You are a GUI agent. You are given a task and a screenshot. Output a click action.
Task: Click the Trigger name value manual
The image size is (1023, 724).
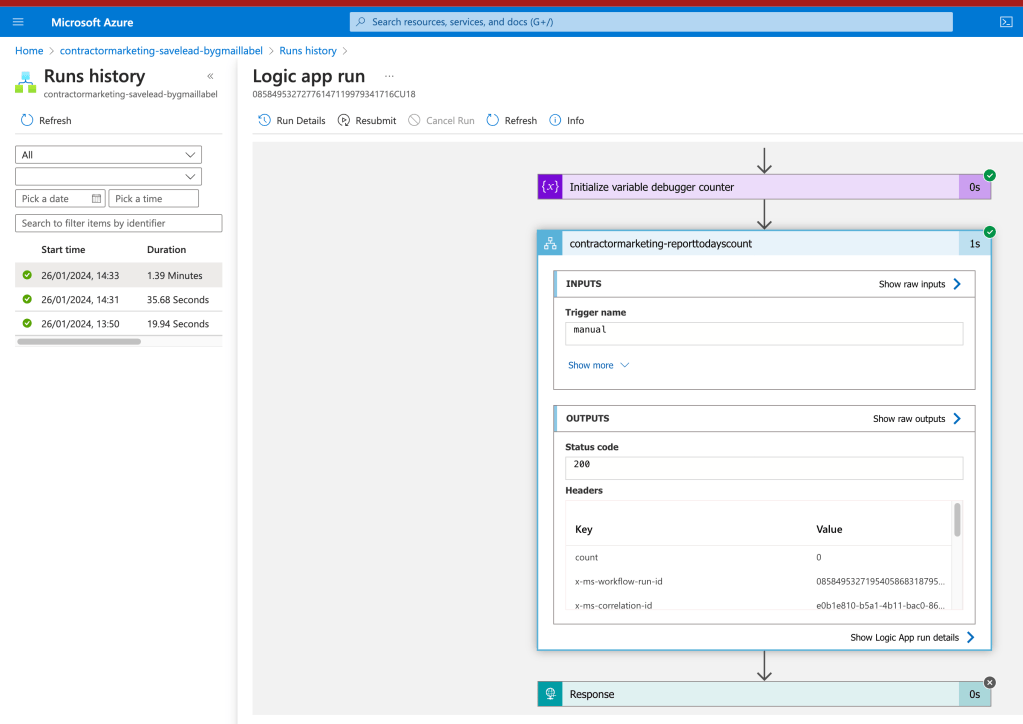coord(764,333)
